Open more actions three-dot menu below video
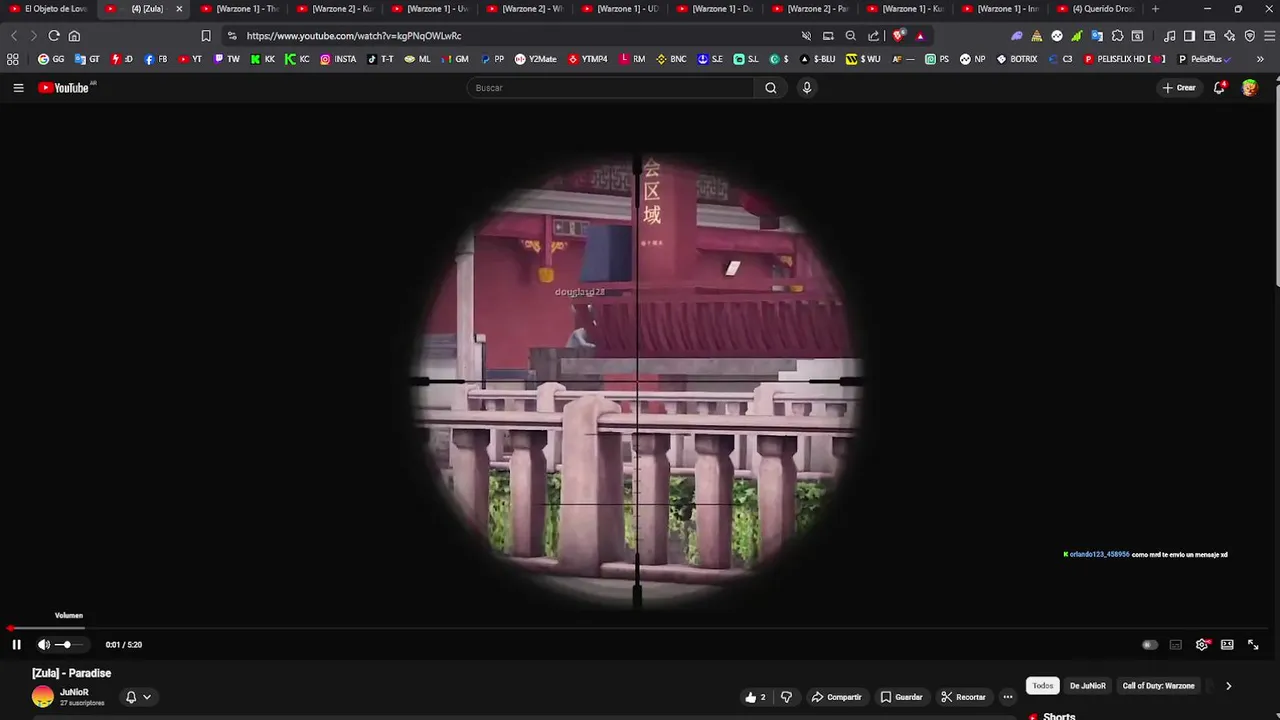Image resolution: width=1280 pixels, height=720 pixels. coord(1008,697)
